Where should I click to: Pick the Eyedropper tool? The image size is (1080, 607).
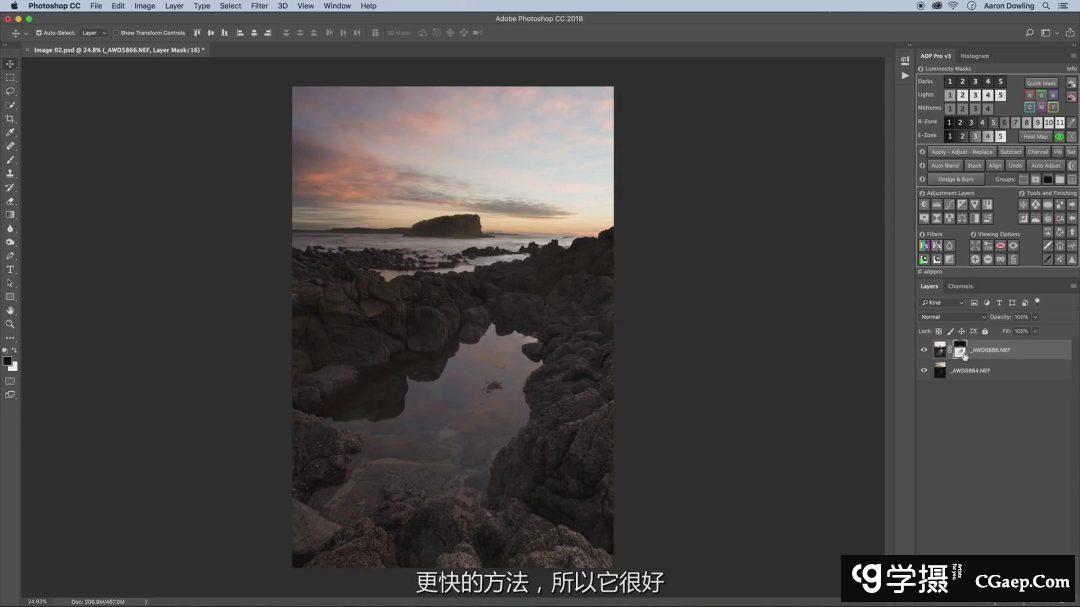[x=11, y=133]
